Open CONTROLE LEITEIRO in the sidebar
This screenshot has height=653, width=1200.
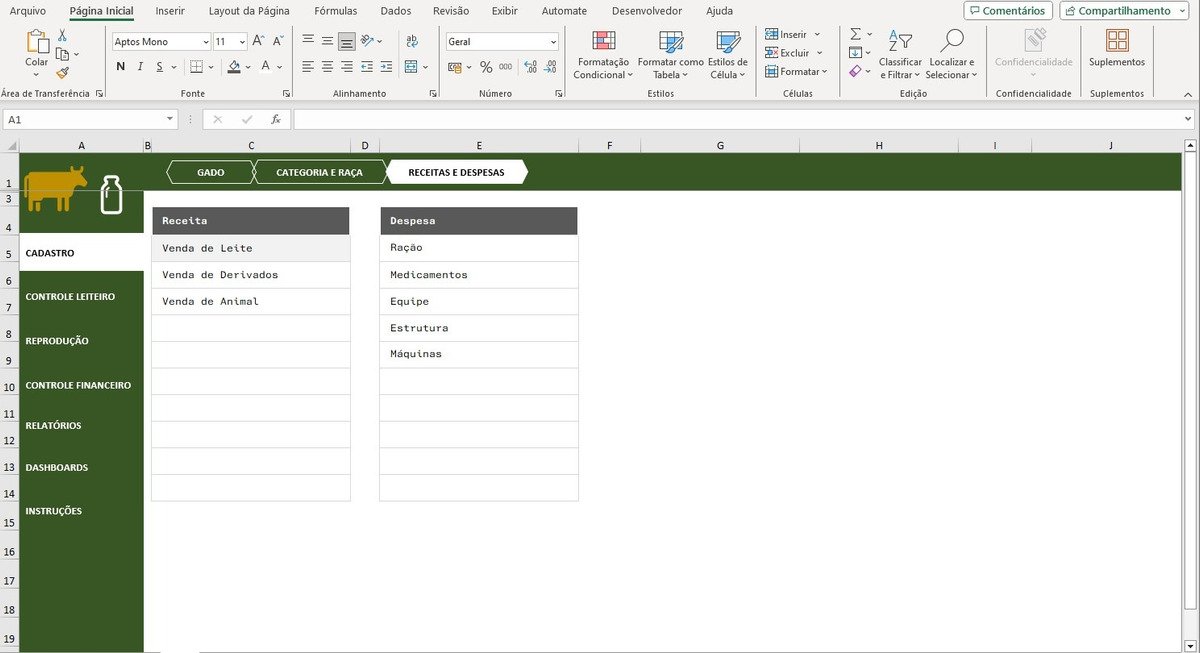(x=70, y=297)
